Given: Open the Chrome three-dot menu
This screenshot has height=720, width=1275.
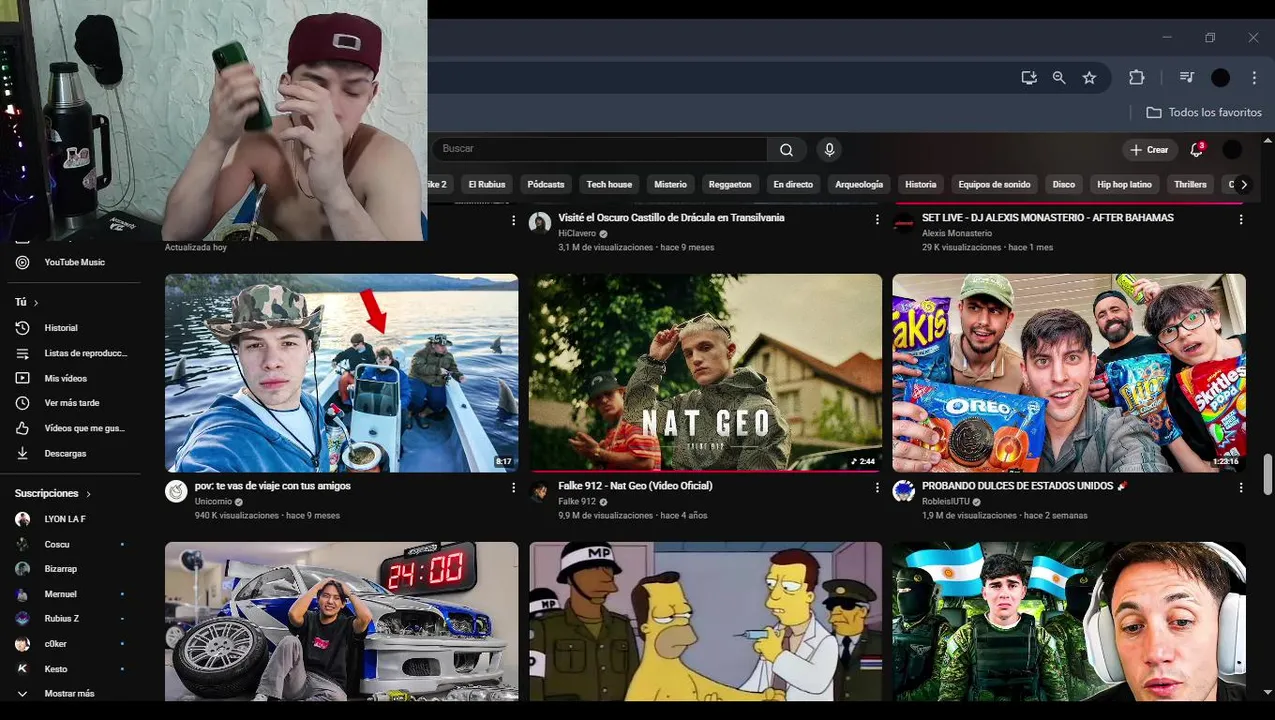Looking at the screenshot, I should pyautogui.click(x=1254, y=78).
